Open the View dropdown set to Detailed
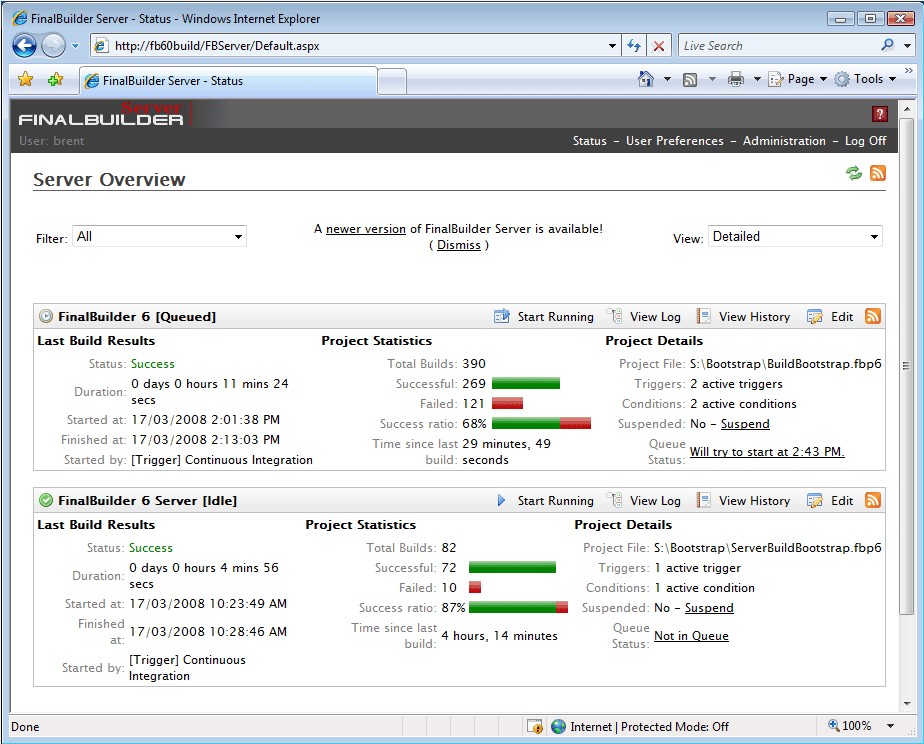This screenshot has width=924, height=744. pos(795,237)
